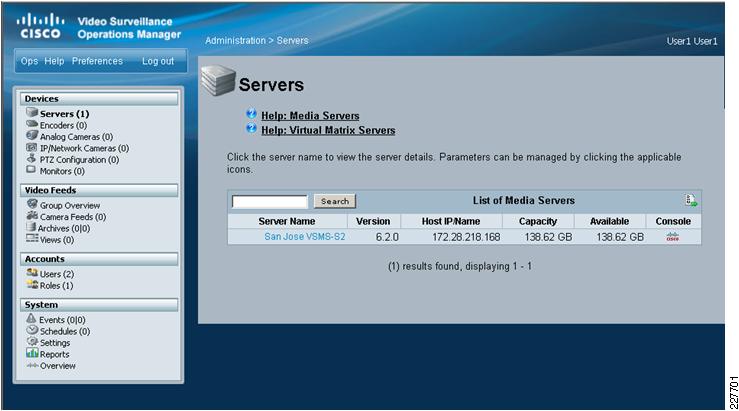This screenshot has width=739, height=411.
Task: Open Help: Media Servers link
Action: [x=310, y=115]
